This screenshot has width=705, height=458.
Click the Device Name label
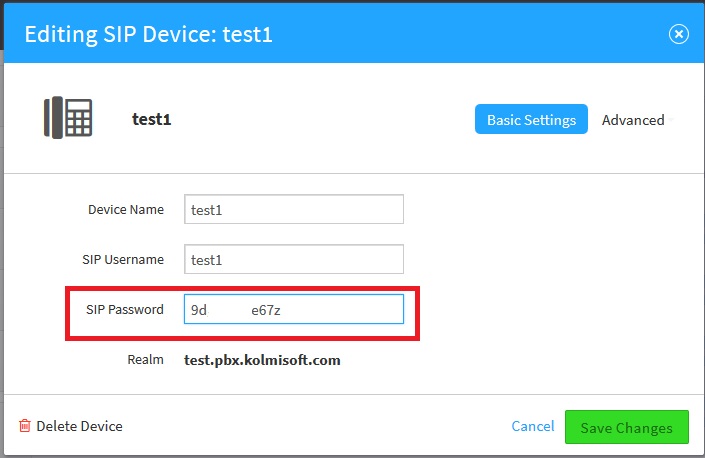(x=126, y=209)
